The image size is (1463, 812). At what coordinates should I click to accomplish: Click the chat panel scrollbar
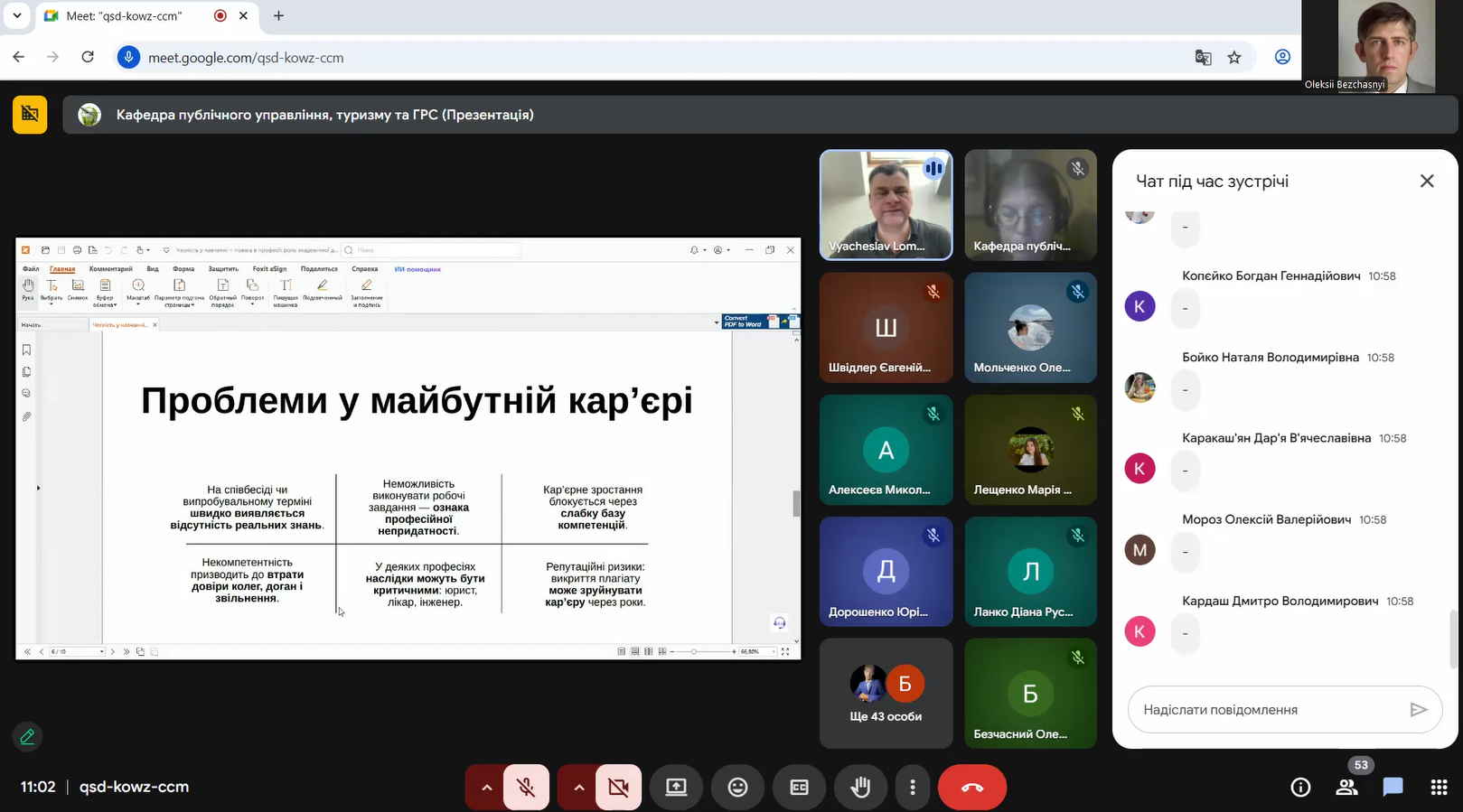1452,637
